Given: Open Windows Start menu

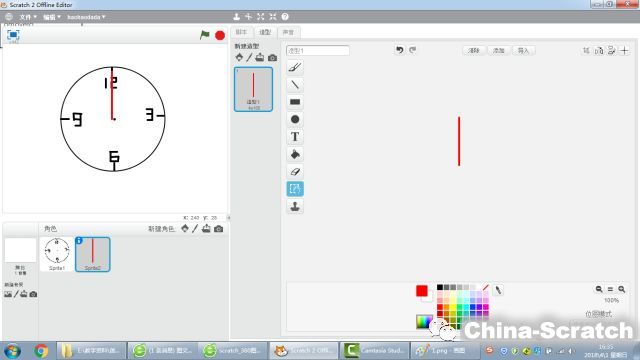Looking at the screenshot, I should click(x=12, y=351).
